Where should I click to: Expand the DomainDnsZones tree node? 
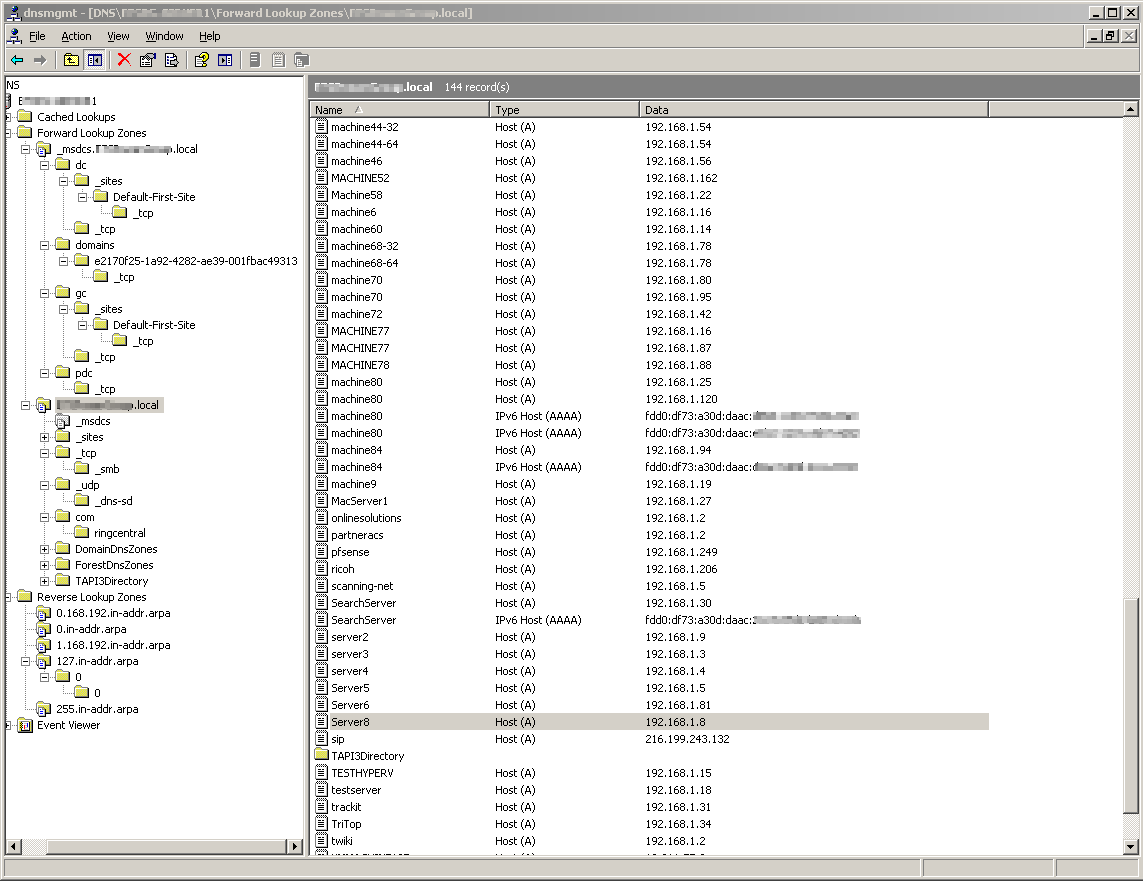44,549
